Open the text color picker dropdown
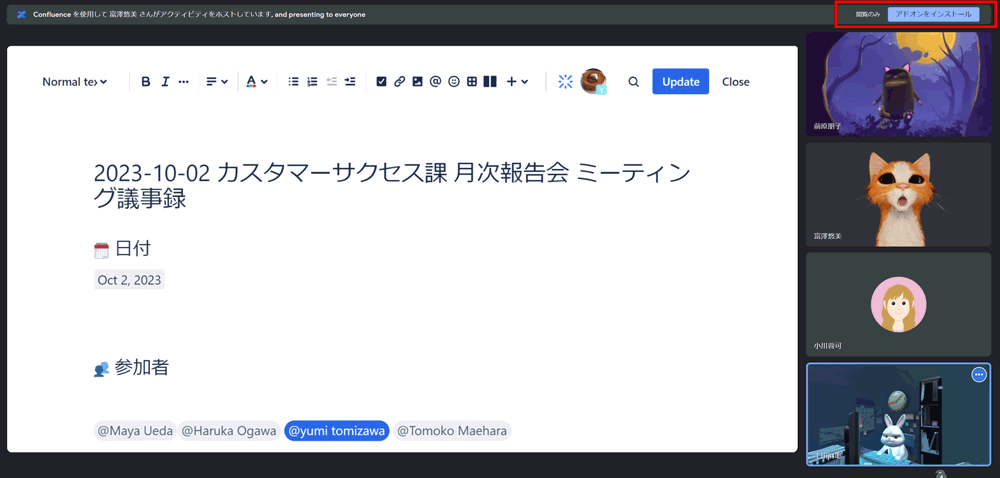 [x=257, y=82]
